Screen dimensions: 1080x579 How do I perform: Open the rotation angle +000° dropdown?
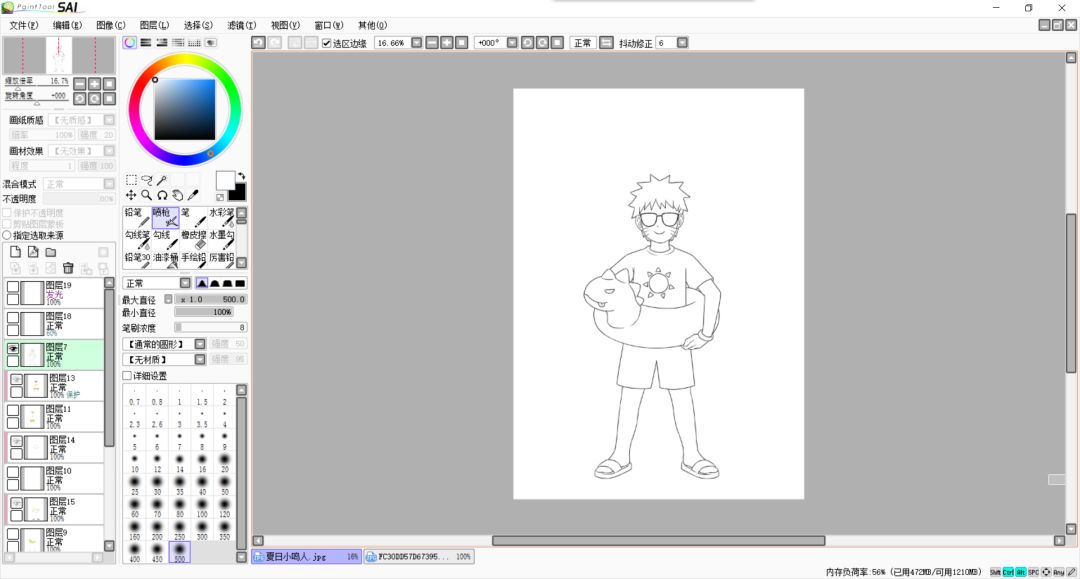click(x=512, y=43)
